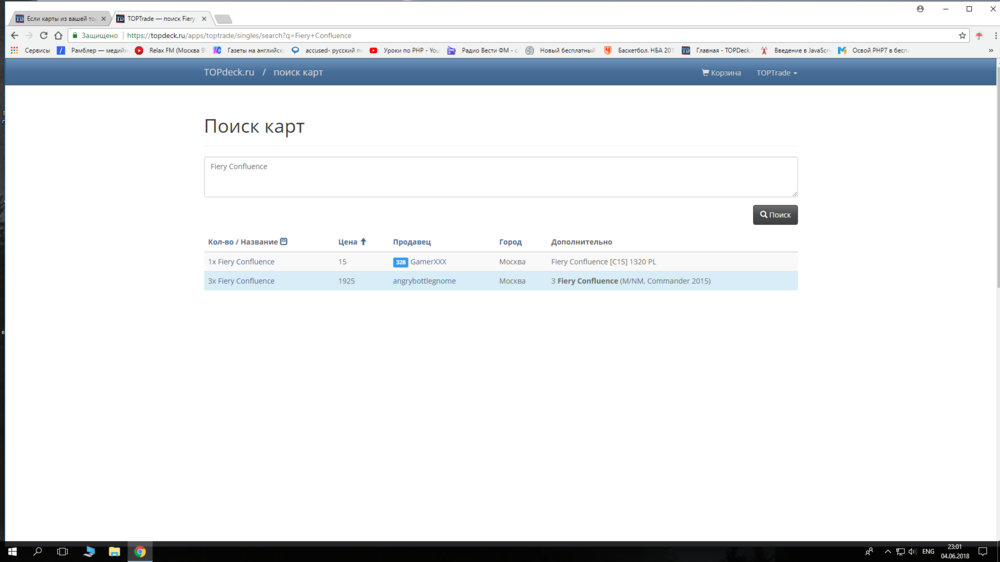The image size is (1000, 562).
Task: Open the Уроки по PHP YouTube bookmark
Action: [x=405, y=50]
